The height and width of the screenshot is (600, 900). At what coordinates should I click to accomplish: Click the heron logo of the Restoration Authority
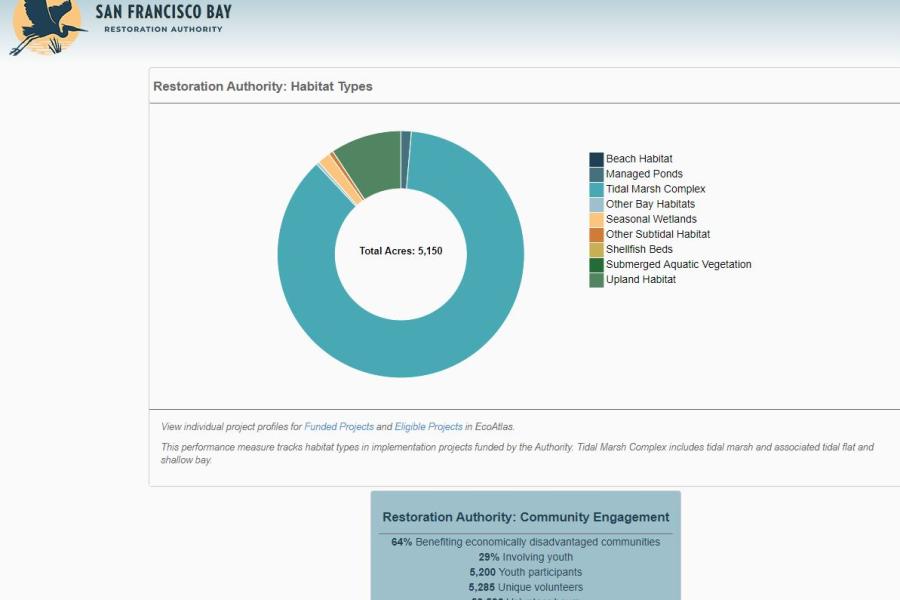(x=47, y=27)
